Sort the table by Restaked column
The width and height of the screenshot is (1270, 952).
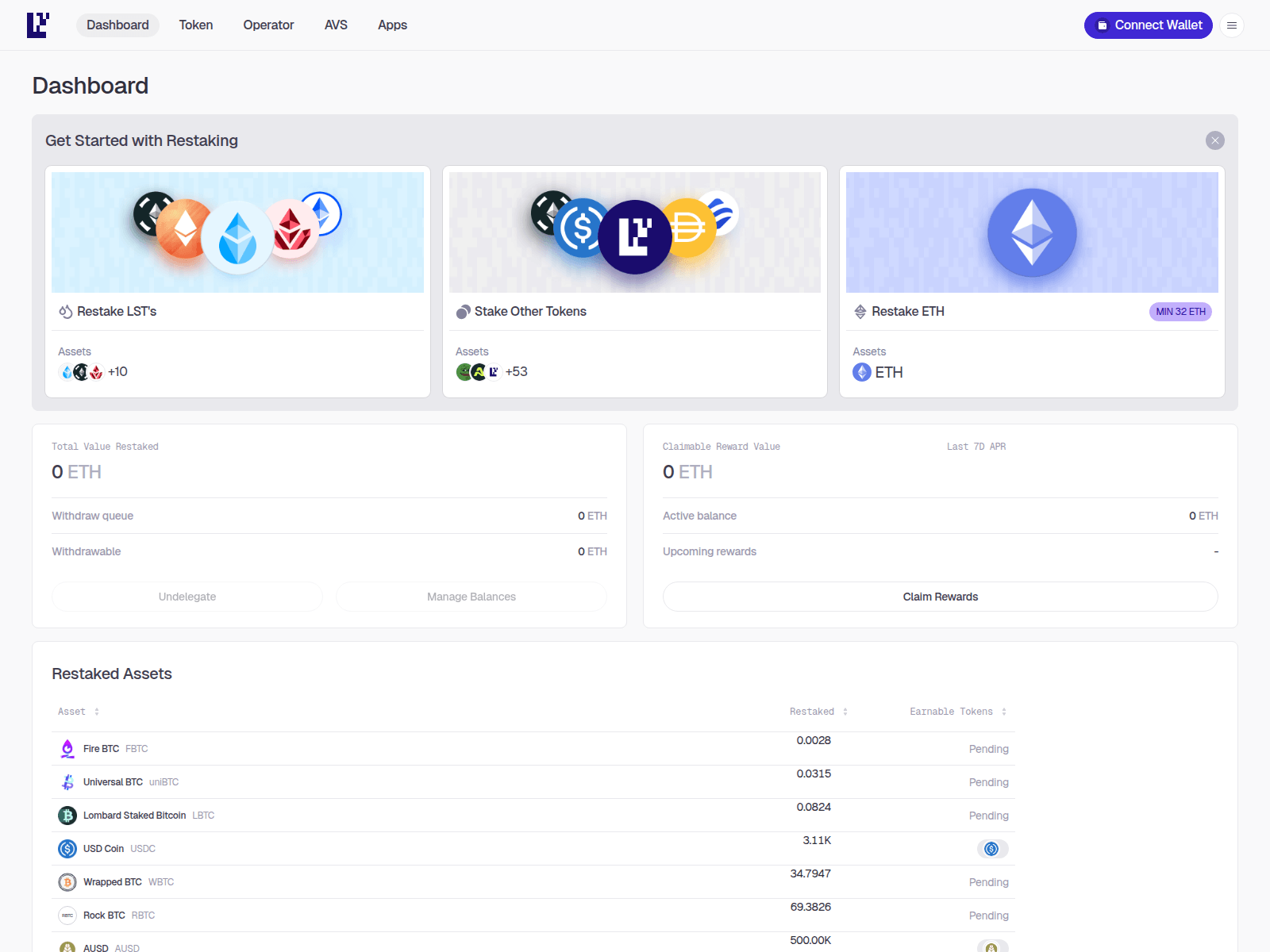click(845, 712)
